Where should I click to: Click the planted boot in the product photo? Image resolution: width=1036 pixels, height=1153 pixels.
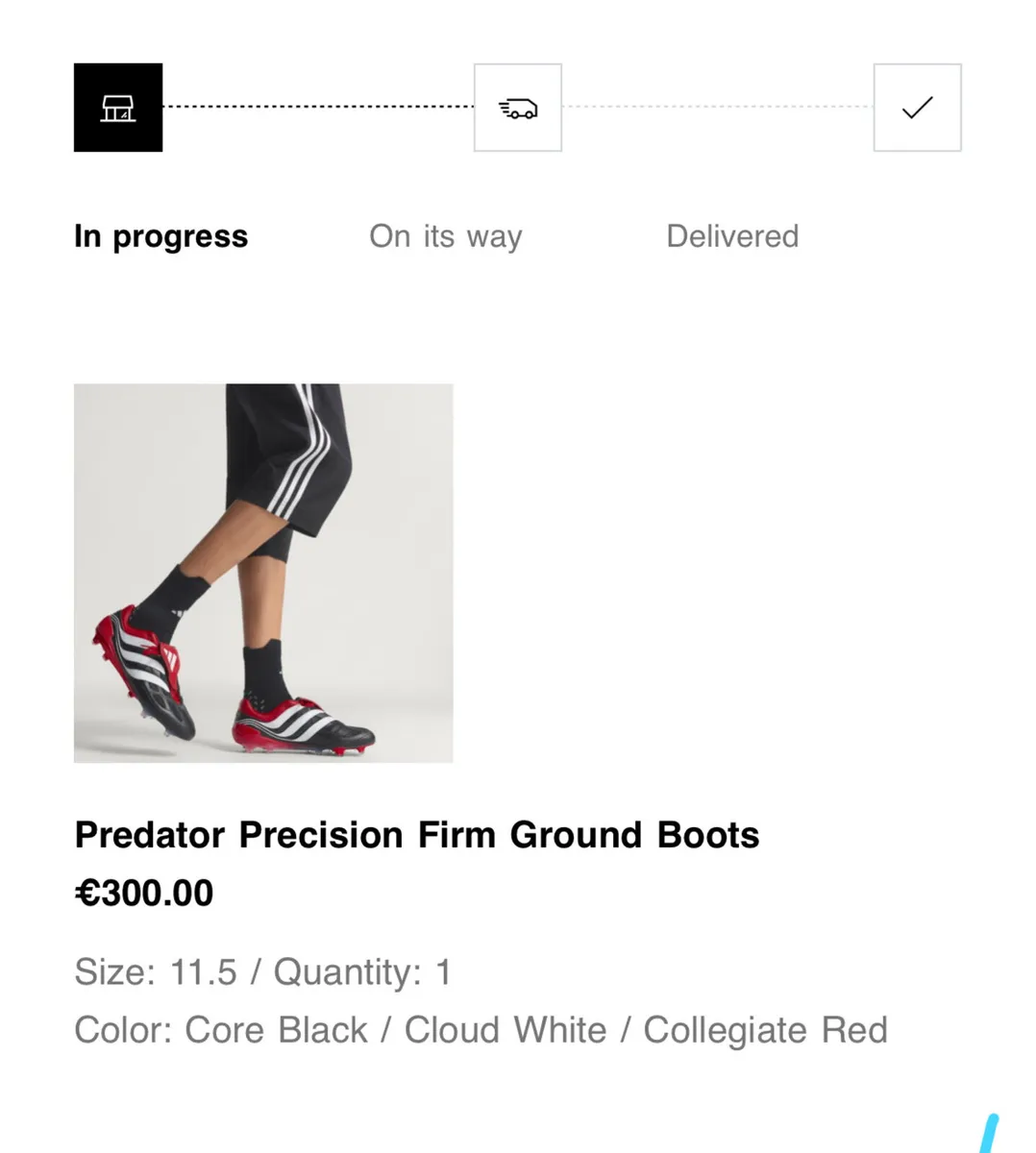click(x=303, y=724)
